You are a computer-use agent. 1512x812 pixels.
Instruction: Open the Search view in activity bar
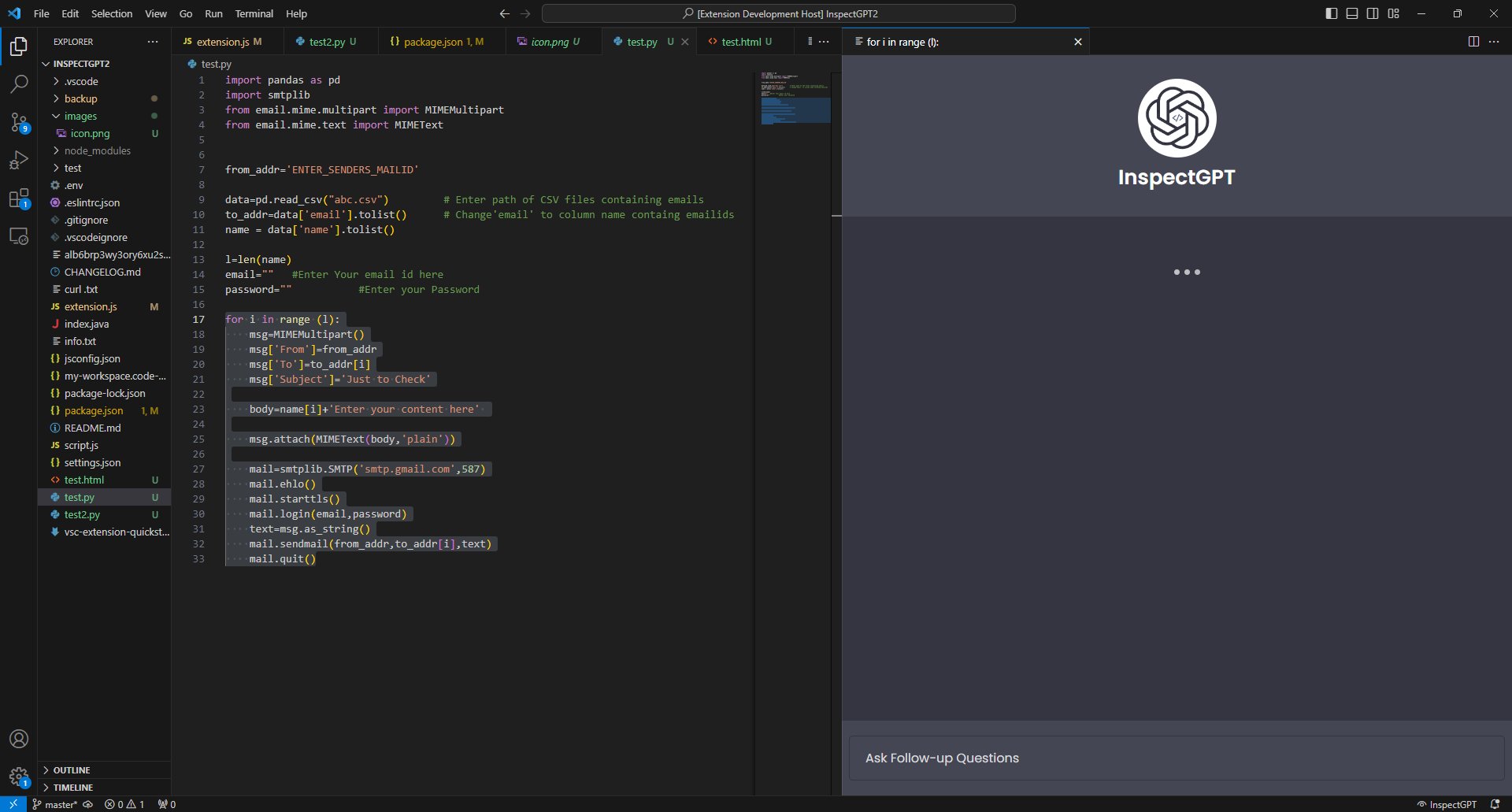pos(19,83)
